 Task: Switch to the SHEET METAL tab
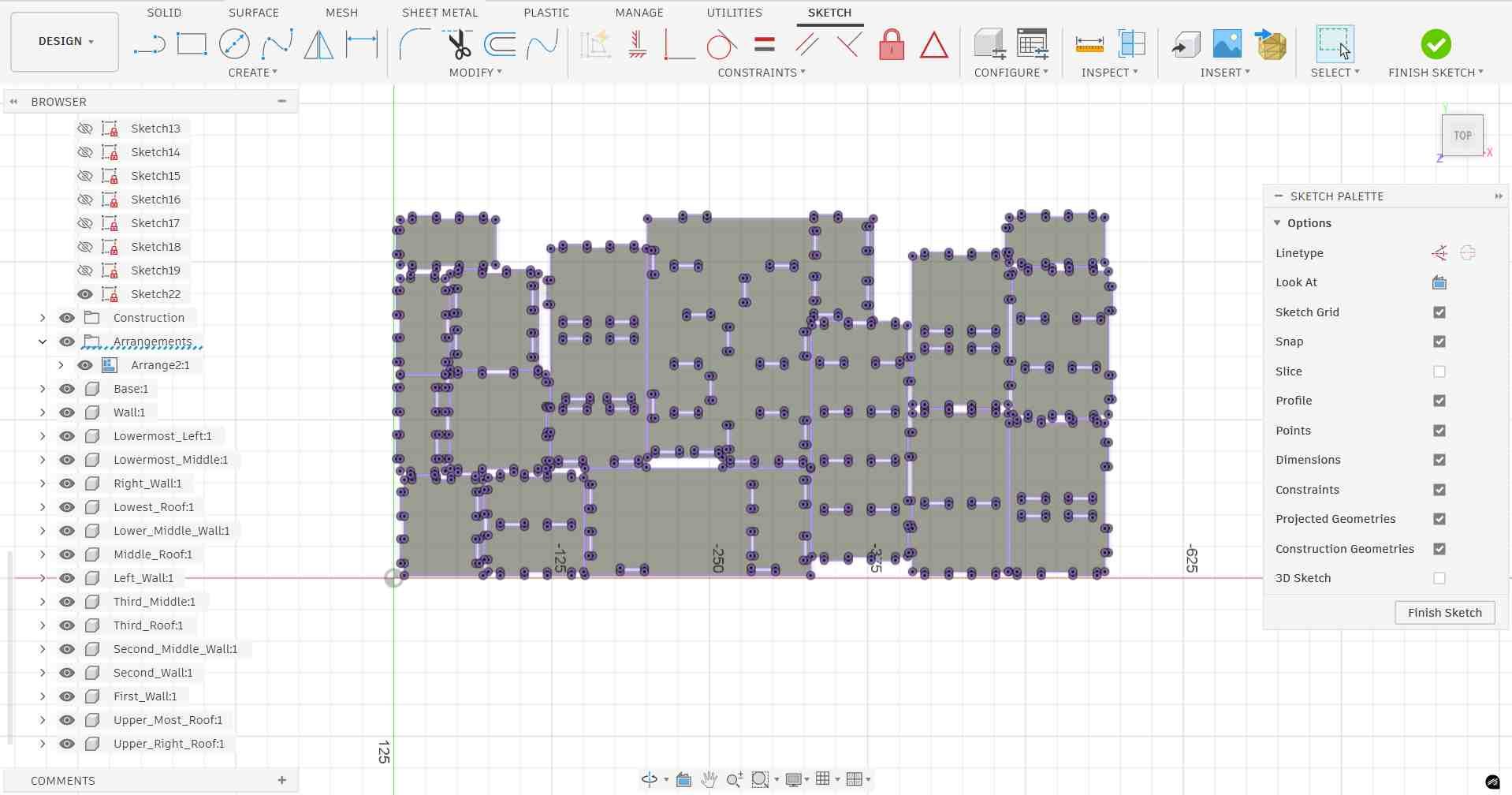point(440,12)
